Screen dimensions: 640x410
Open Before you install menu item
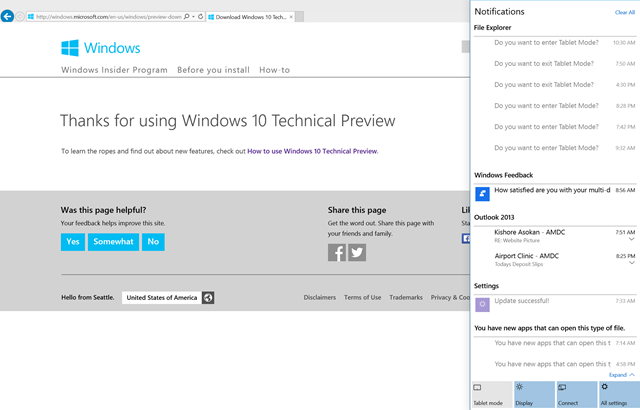tap(213, 70)
